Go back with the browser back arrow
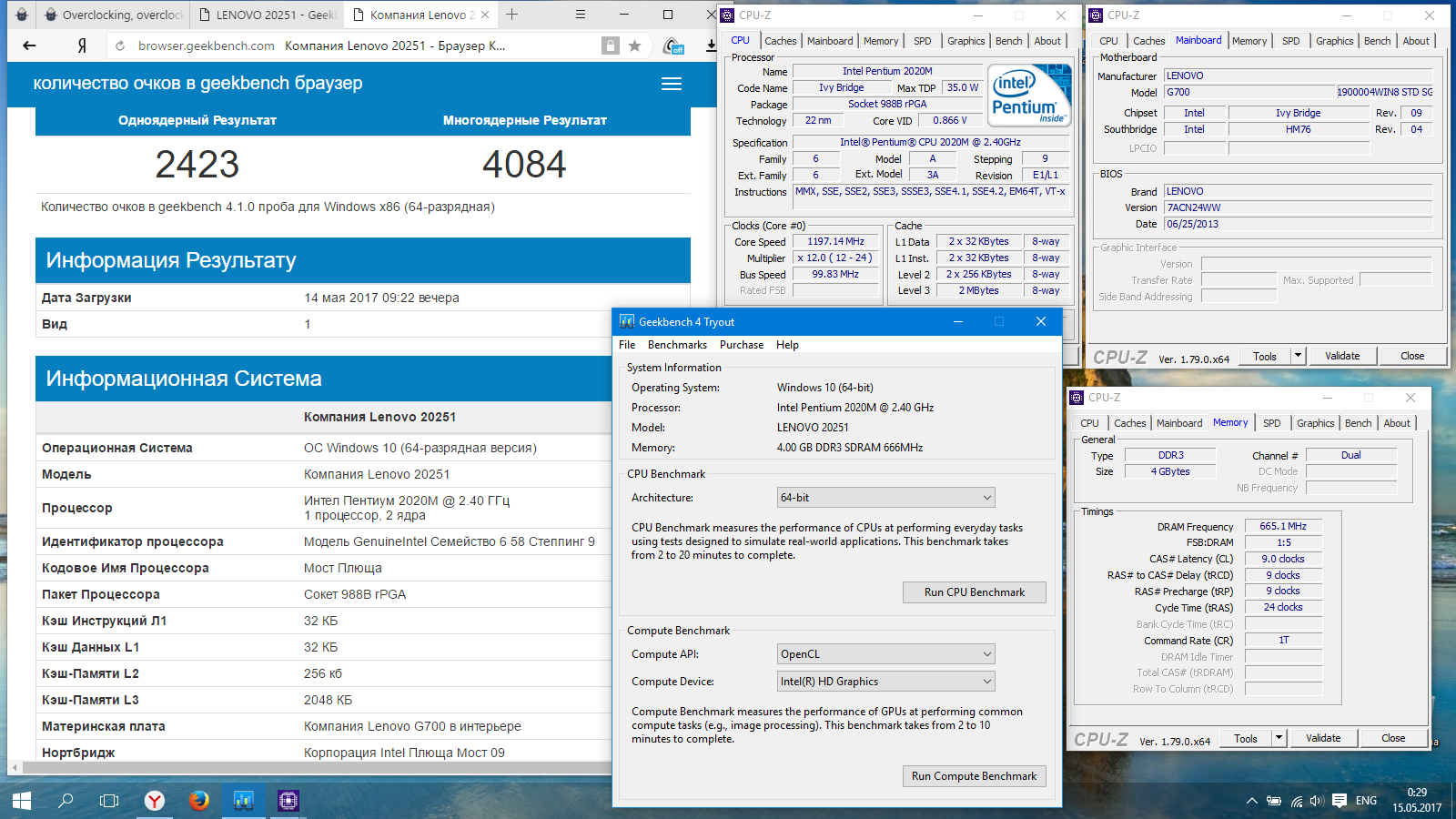This screenshot has height=819, width=1456. coord(29,45)
